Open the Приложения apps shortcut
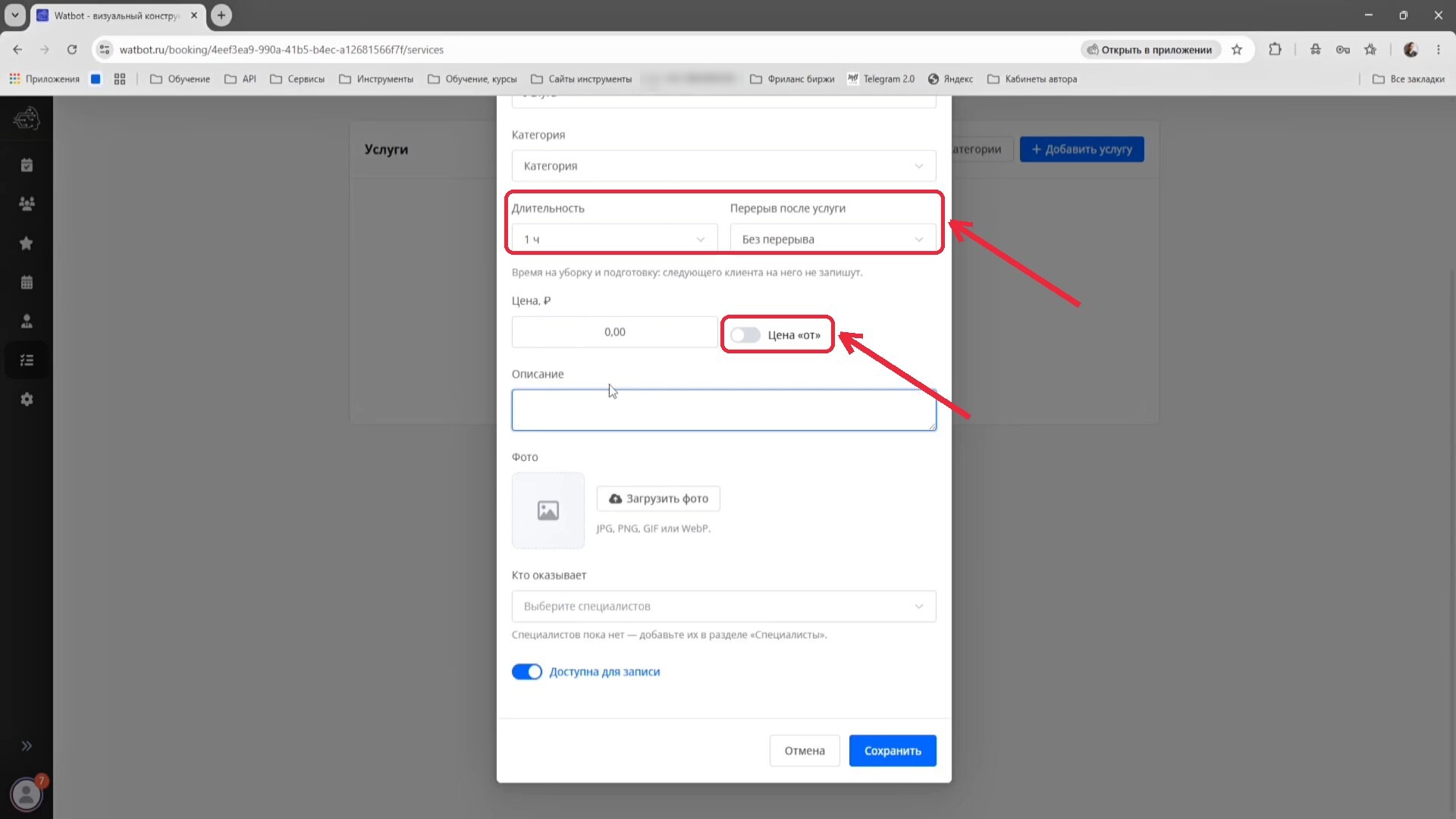 coord(44,79)
